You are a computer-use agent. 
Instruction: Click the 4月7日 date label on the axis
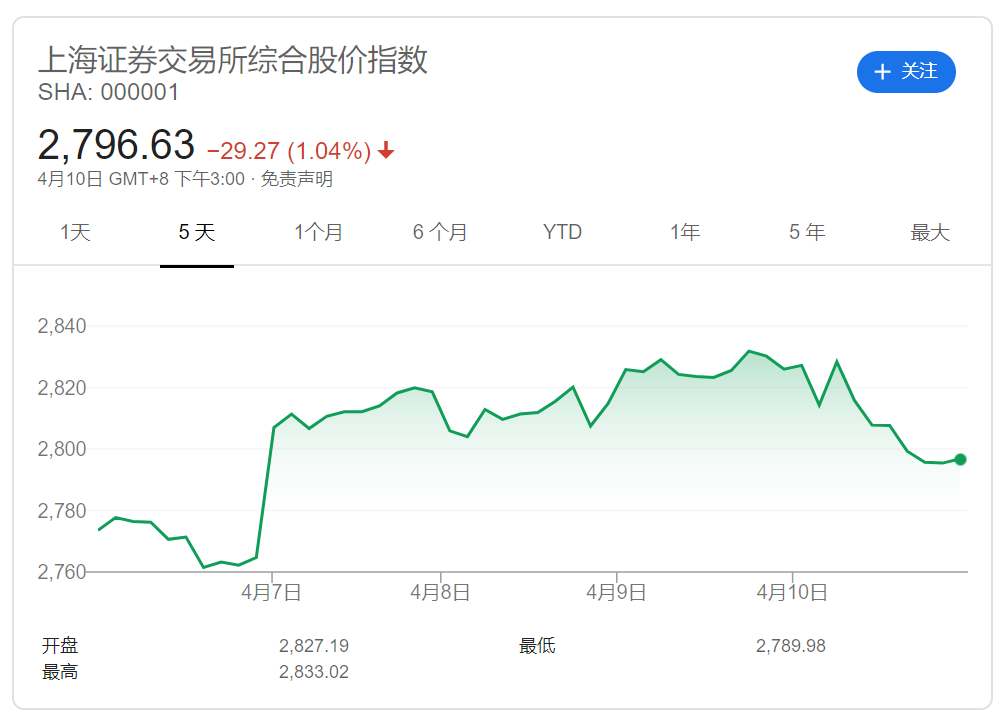coord(271,592)
